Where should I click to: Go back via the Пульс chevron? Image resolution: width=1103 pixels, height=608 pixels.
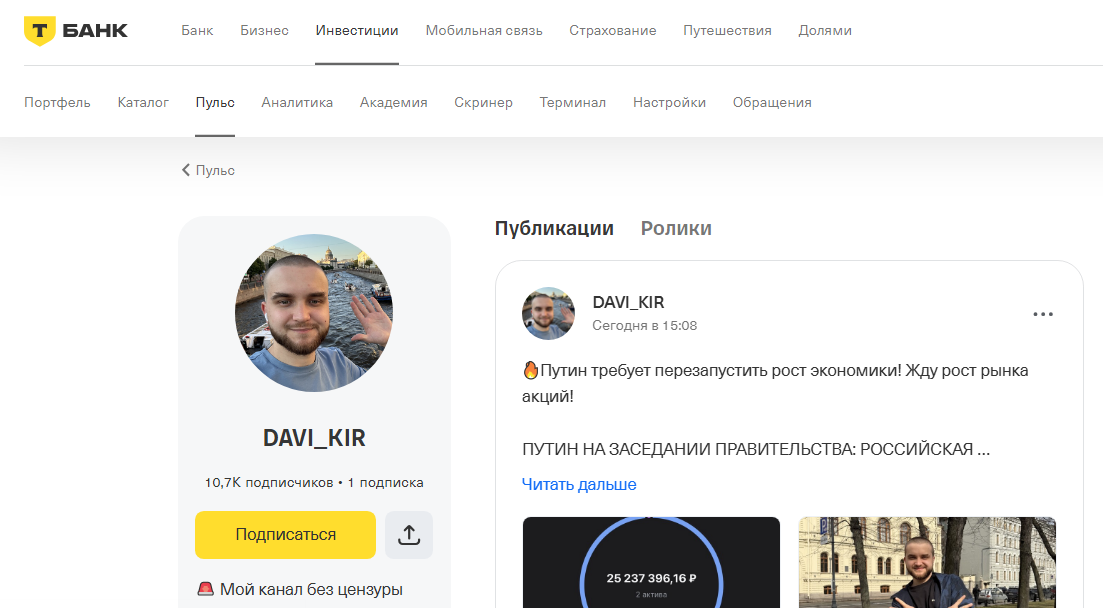(x=208, y=170)
